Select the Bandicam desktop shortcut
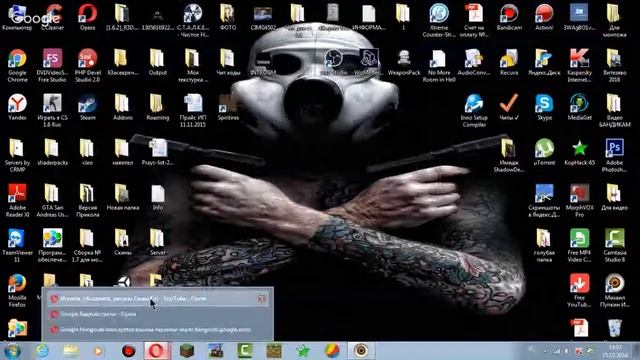640x360 pixels. (x=509, y=17)
